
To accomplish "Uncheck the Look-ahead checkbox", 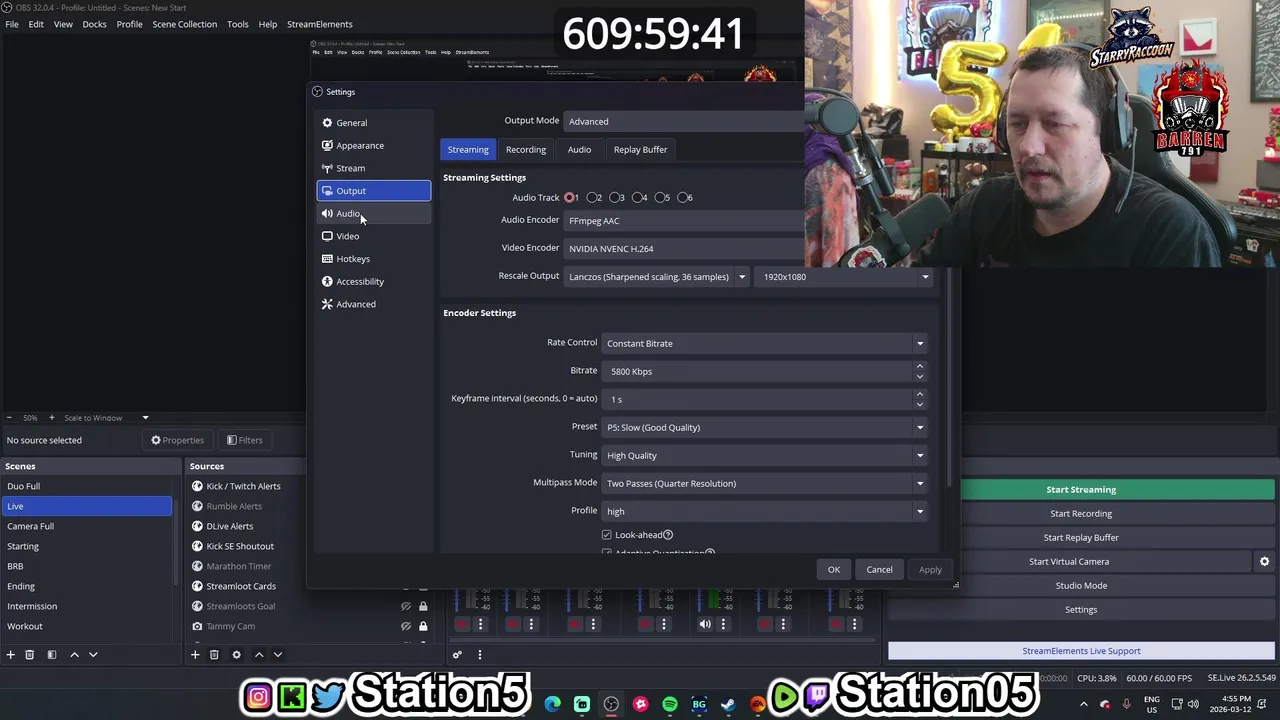I will [x=607, y=535].
